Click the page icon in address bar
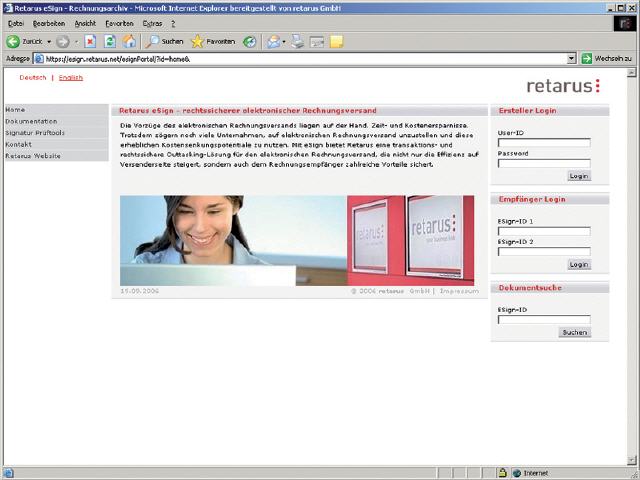This screenshot has height=480, width=640. (x=39, y=59)
